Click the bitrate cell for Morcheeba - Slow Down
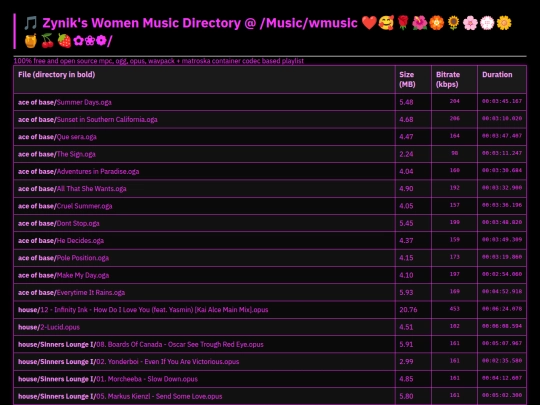540x405 pixels. pyautogui.click(x=455, y=378)
